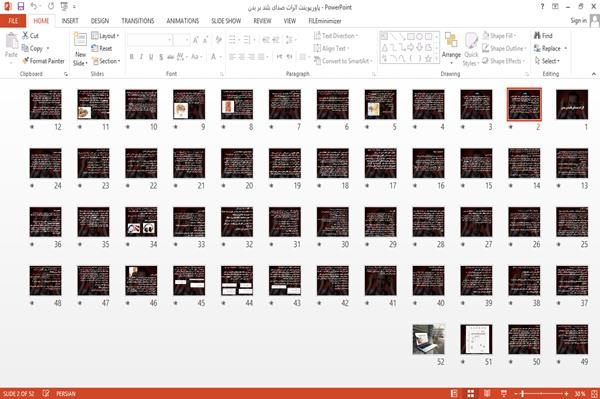Open the FILE tab
This screenshot has width=600, height=399.
pyautogui.click(x=13, y=21)
